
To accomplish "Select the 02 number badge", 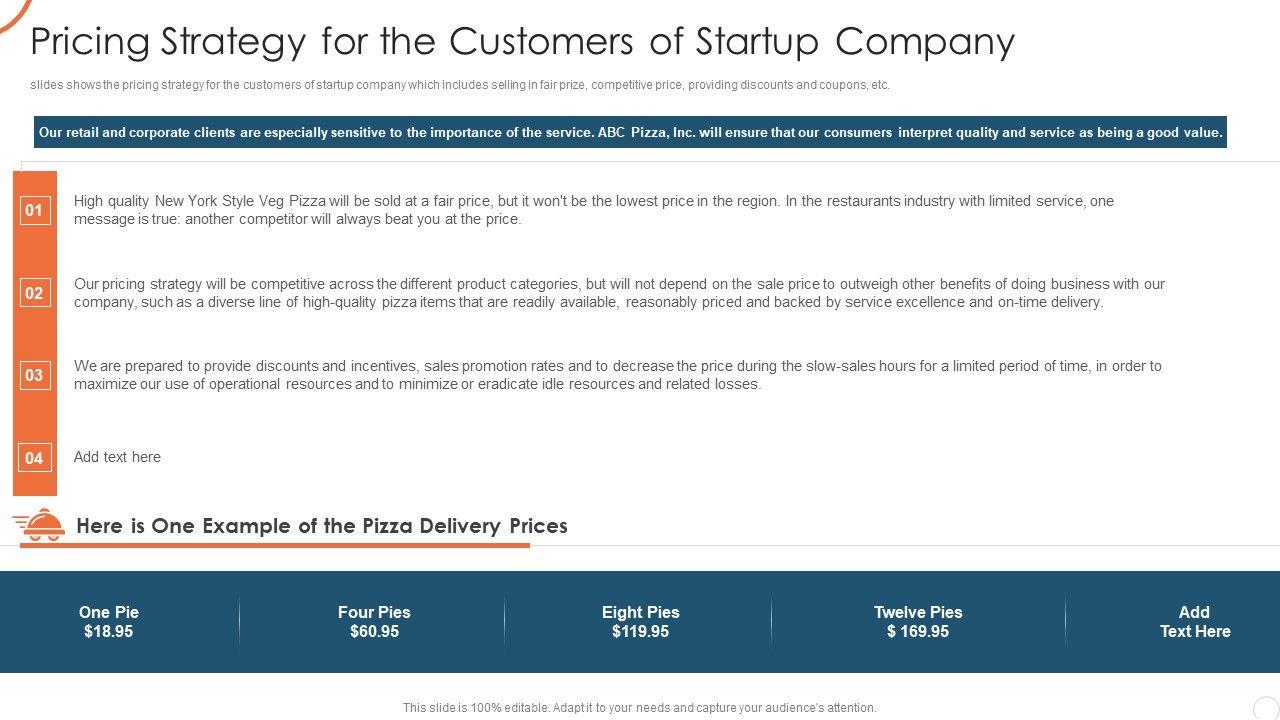I will coord(34,293).
